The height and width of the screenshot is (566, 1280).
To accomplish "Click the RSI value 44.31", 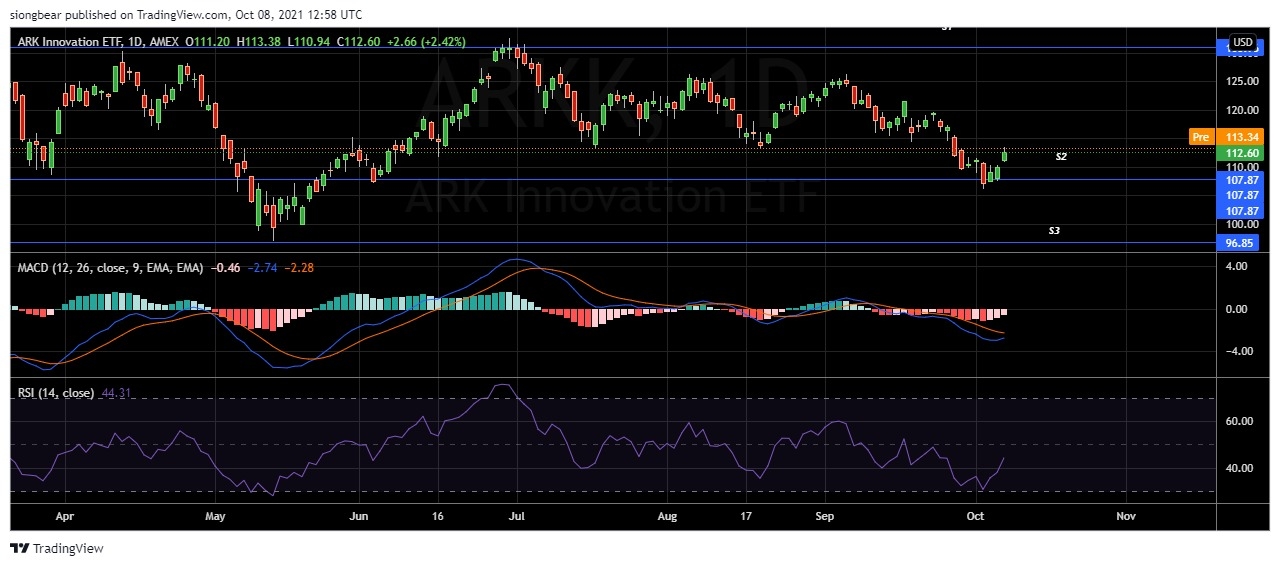I will (x=118, y=393).
